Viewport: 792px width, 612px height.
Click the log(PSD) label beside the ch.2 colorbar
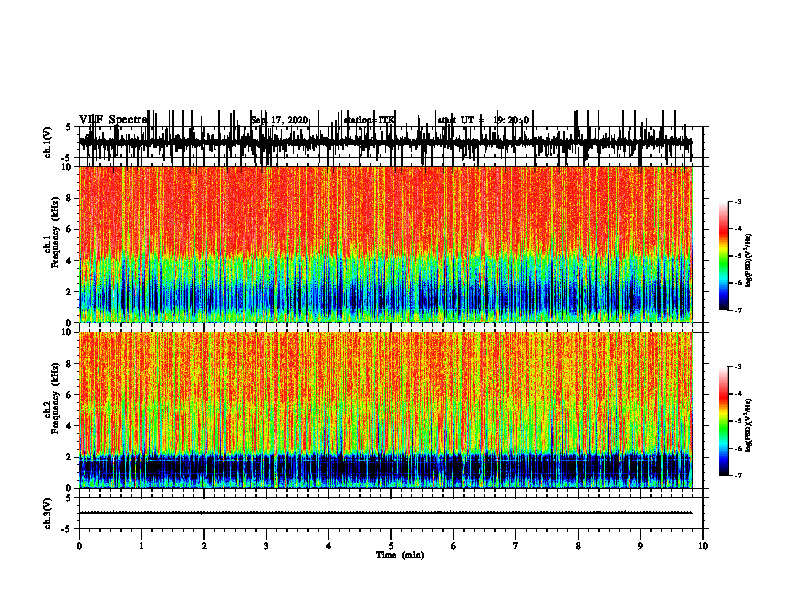(x=749, y=425)
